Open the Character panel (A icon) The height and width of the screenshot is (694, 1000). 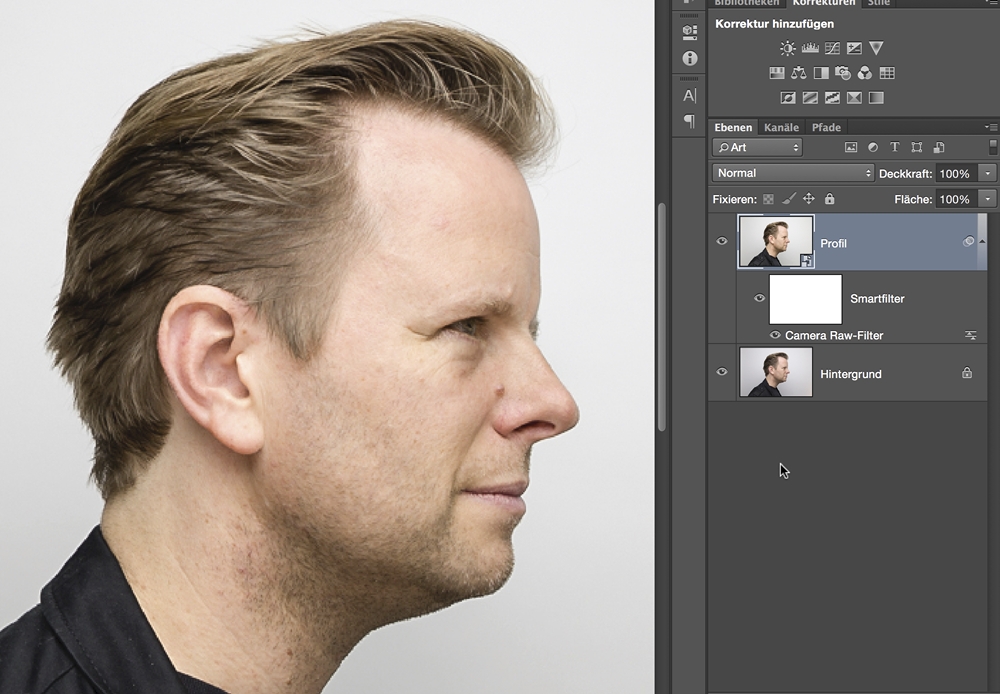tap(689, 96)
